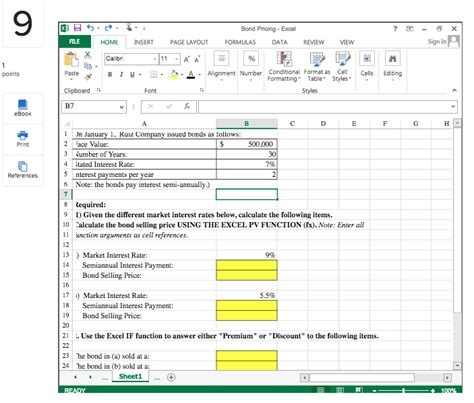Add a new sheet with plus icon
The width and height of the screenshot is (474, 403).
click(x=171, y=377)
